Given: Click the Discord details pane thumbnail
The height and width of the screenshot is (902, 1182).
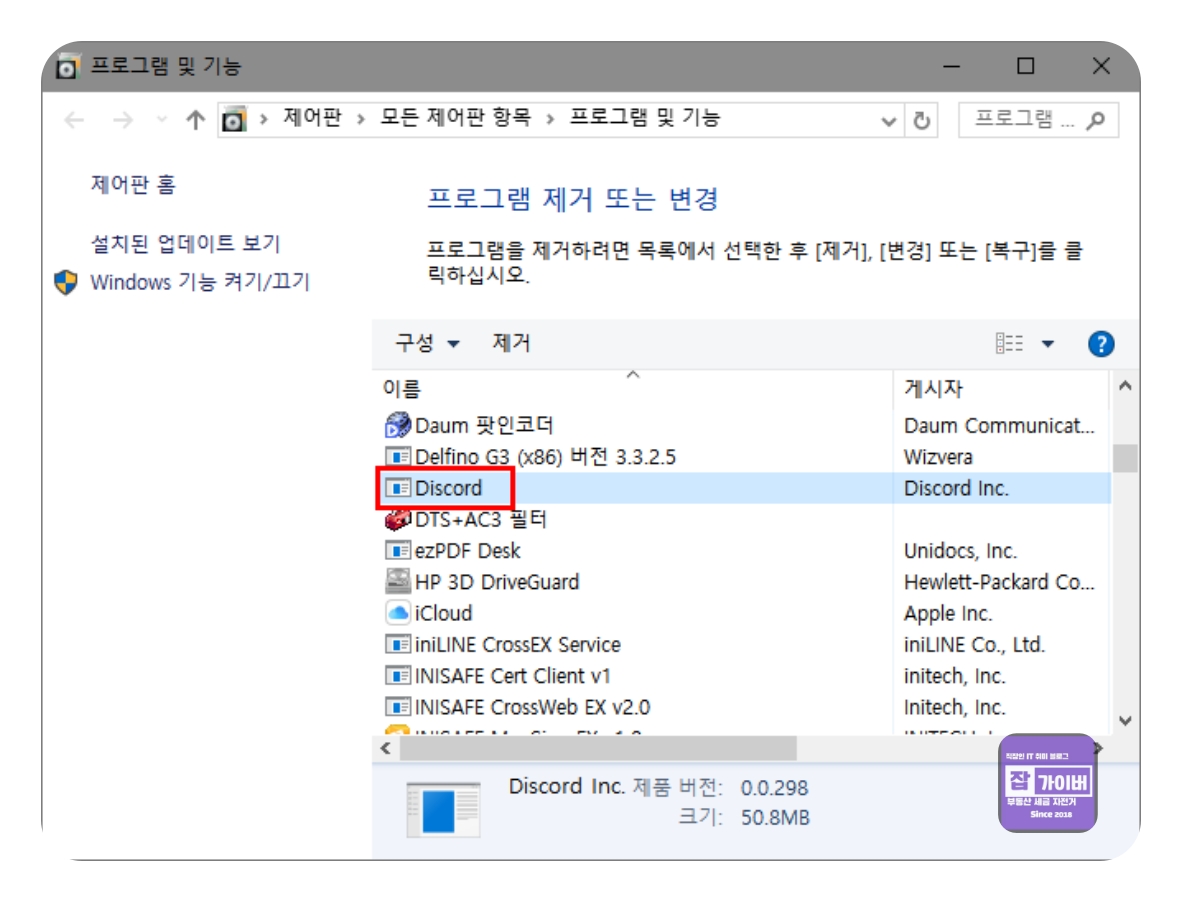Looking at the screenshot, I should [443, 810].
